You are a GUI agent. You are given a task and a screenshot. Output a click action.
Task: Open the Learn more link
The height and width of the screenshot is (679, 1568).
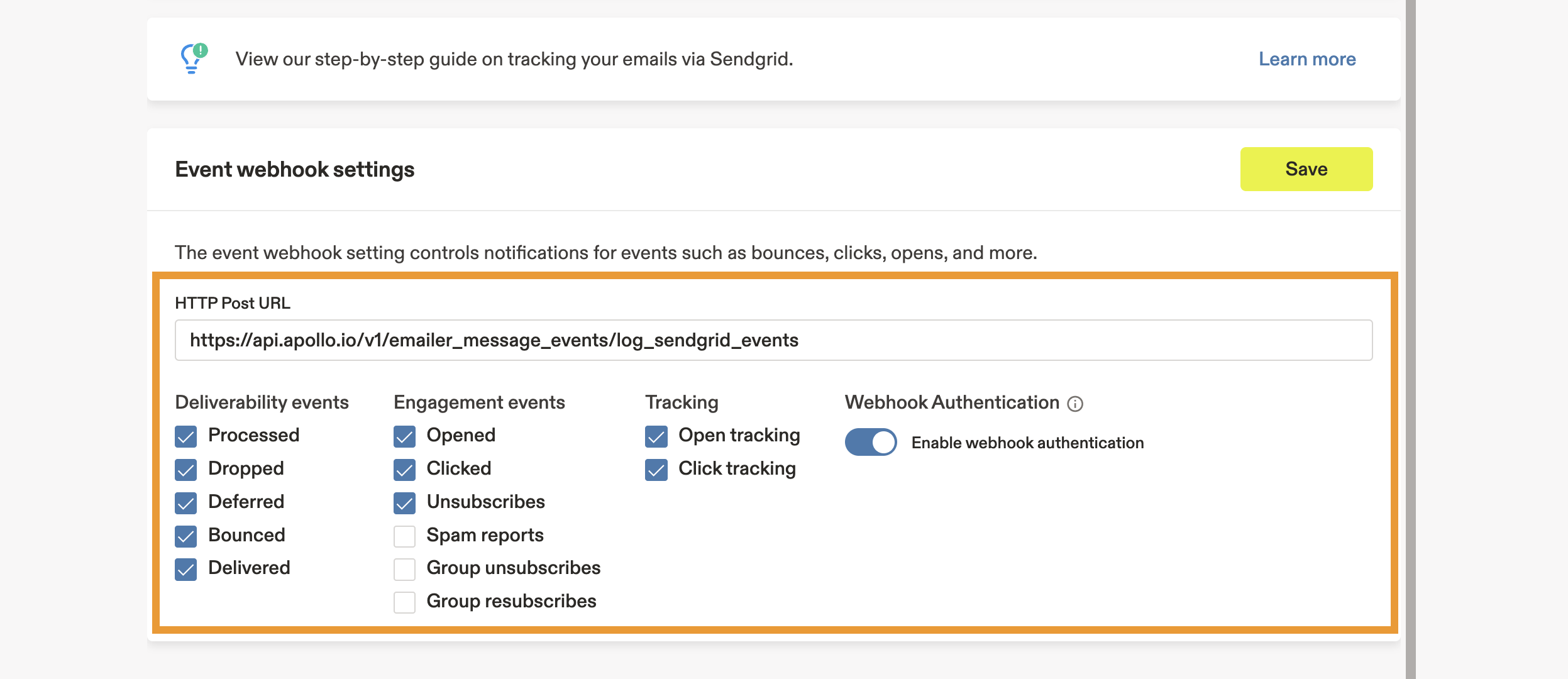[x=1306, y=59]
